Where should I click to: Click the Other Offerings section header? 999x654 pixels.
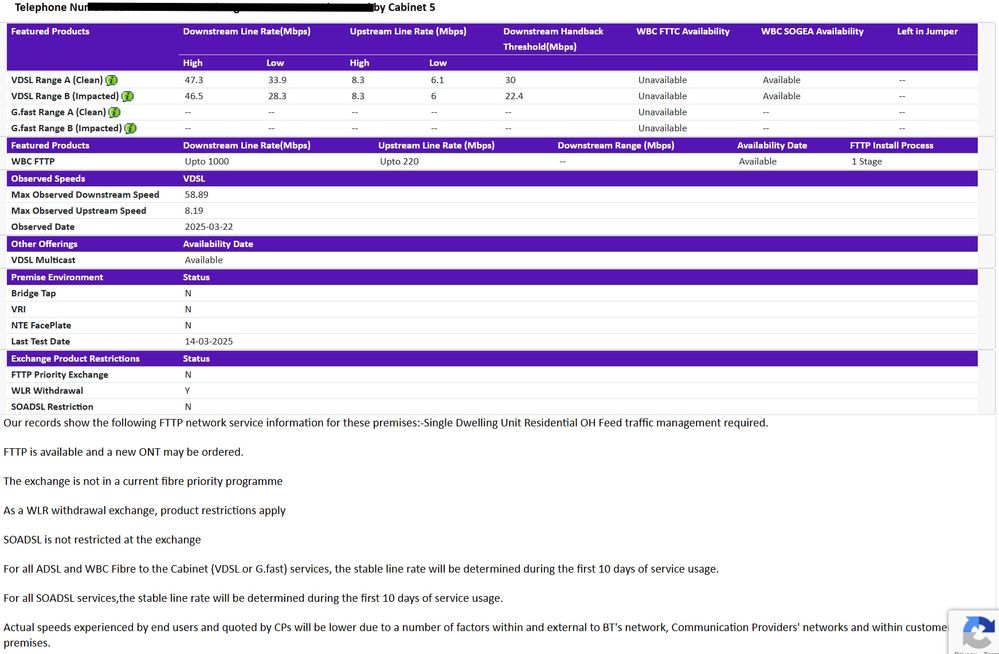44,244
